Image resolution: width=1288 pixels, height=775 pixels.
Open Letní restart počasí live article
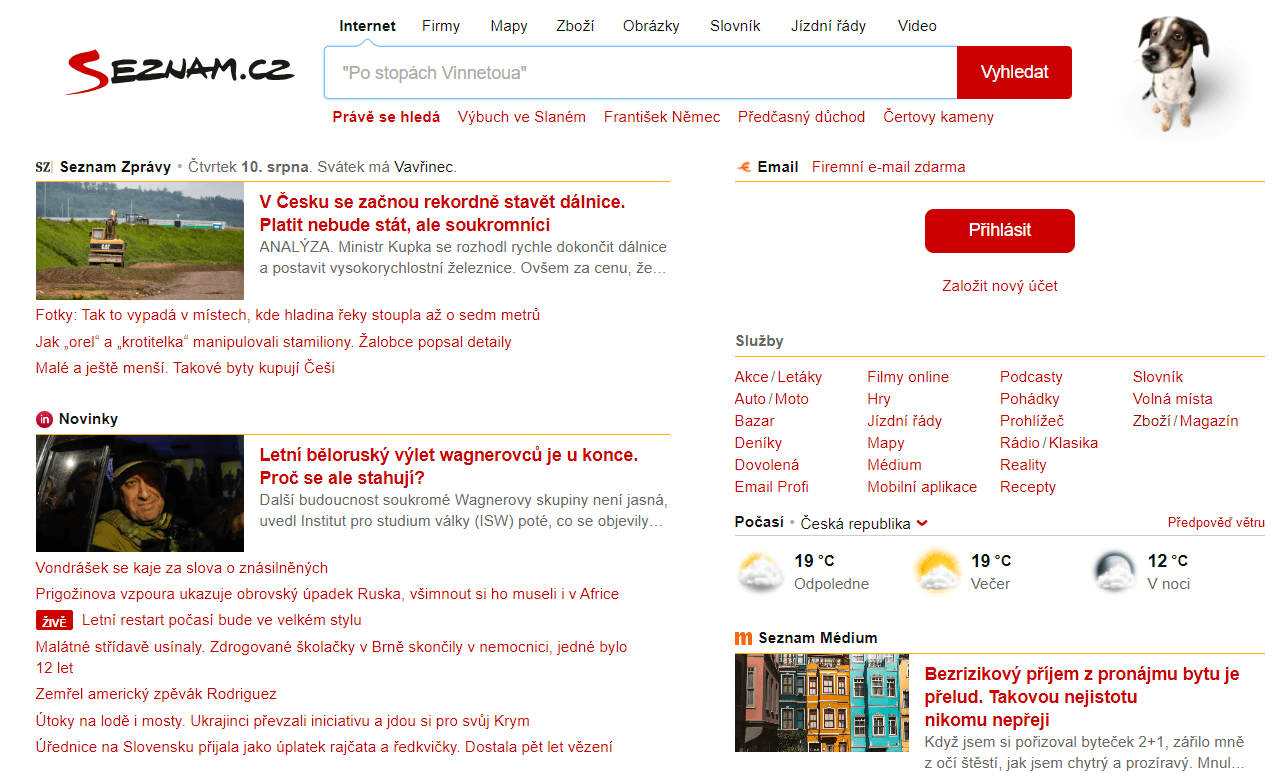(222, 620)
